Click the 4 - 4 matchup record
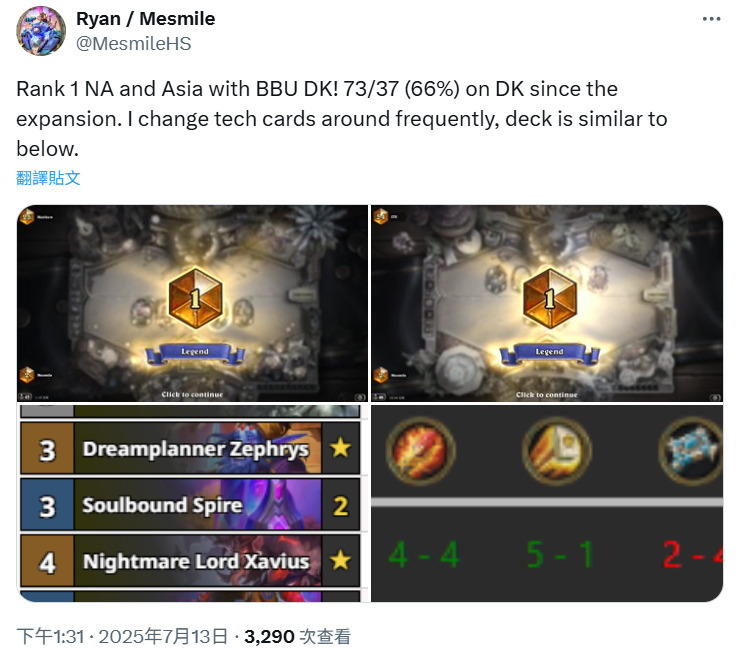Screen dimensions: 744x653 (x=424, y=554)
